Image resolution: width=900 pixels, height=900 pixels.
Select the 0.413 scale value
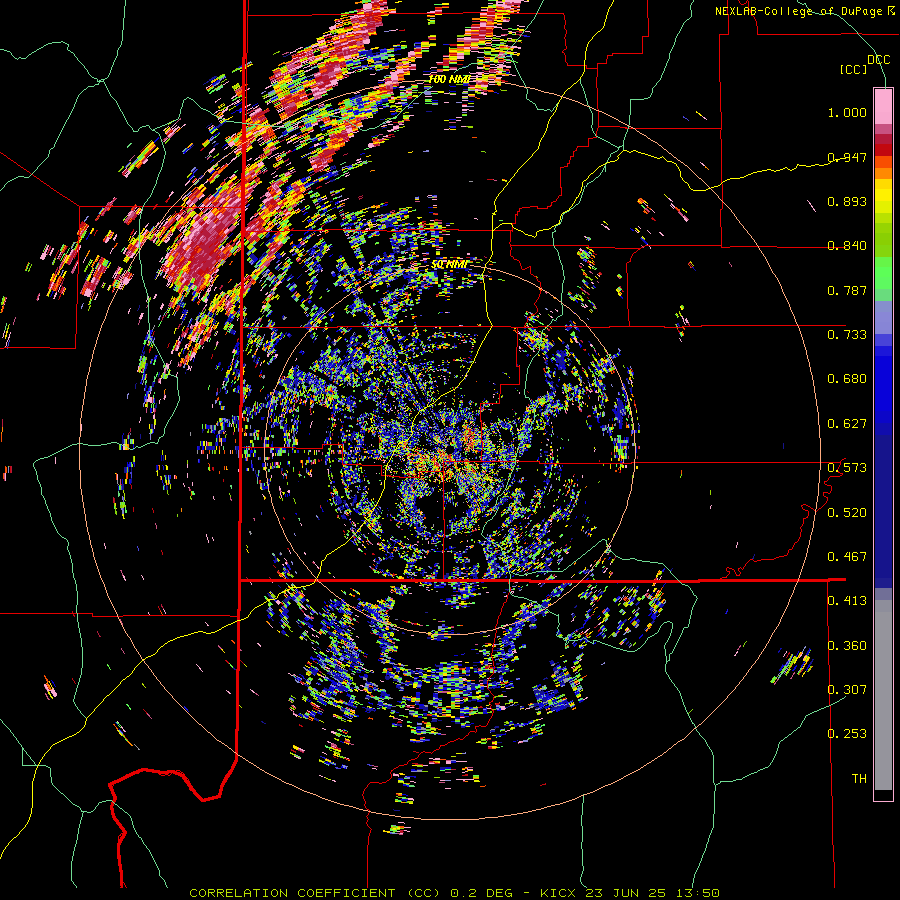pyautogui.click(x=847, y=601)
